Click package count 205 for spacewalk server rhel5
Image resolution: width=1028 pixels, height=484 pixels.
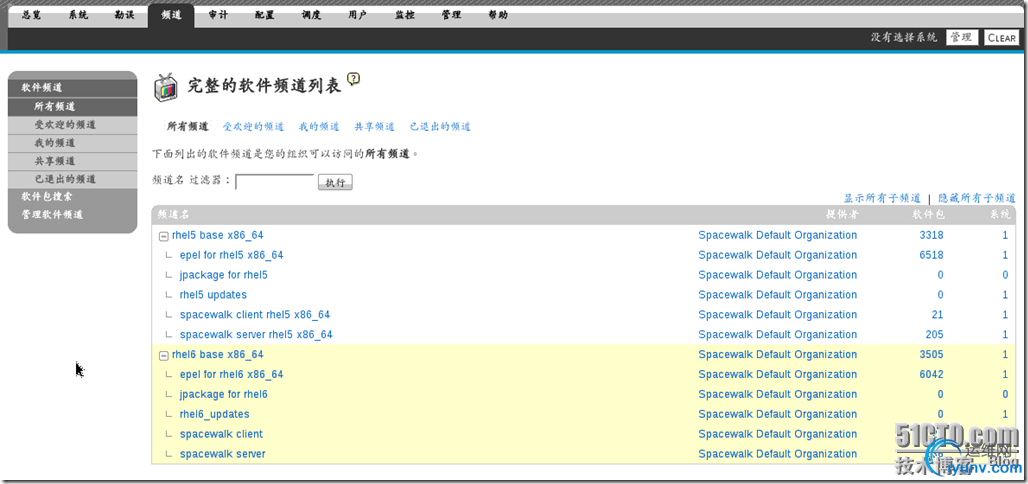935,334
